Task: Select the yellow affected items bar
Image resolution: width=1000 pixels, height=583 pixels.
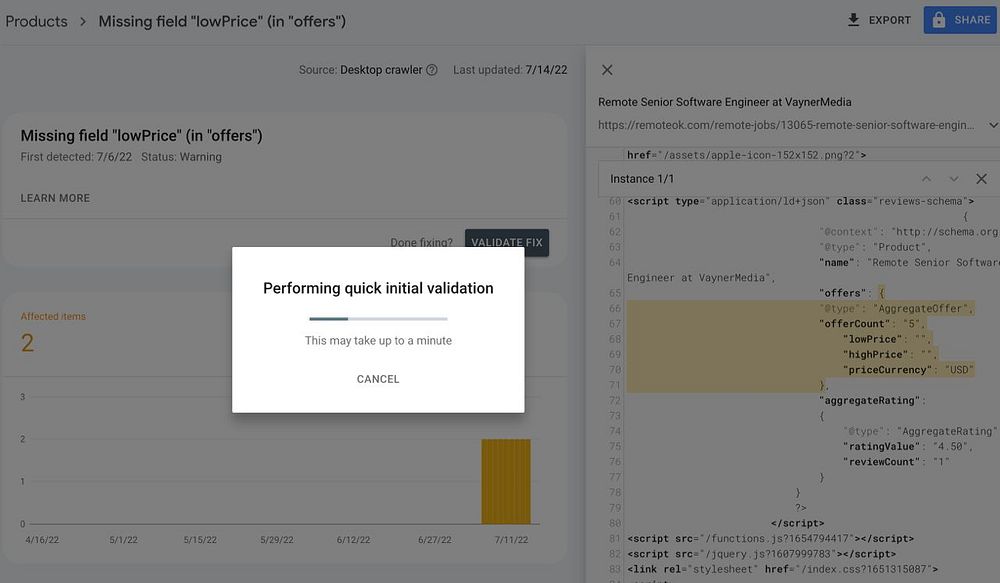Action: pos(506,482)
